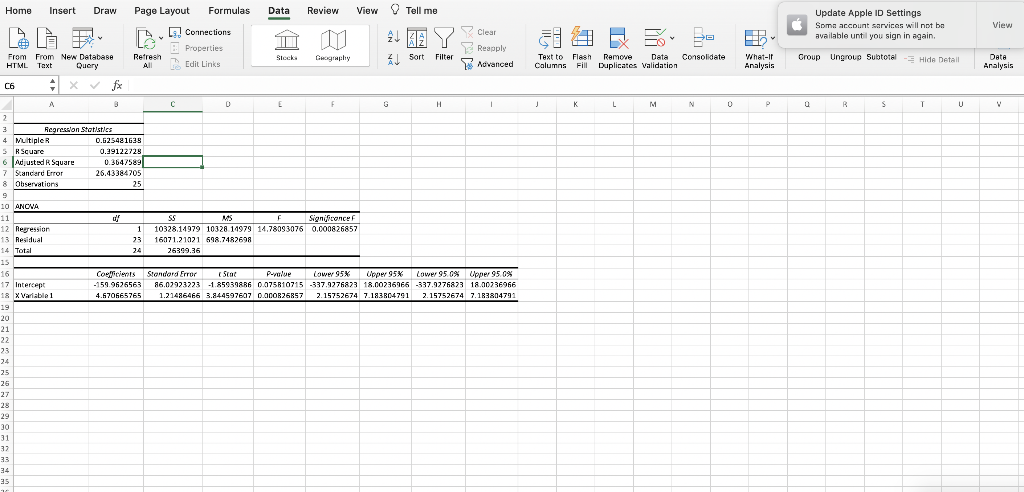Select the R Square value 0.39122728
Image resolution: width=1024 pixels, height=492 pixels.
coord(116,151)
